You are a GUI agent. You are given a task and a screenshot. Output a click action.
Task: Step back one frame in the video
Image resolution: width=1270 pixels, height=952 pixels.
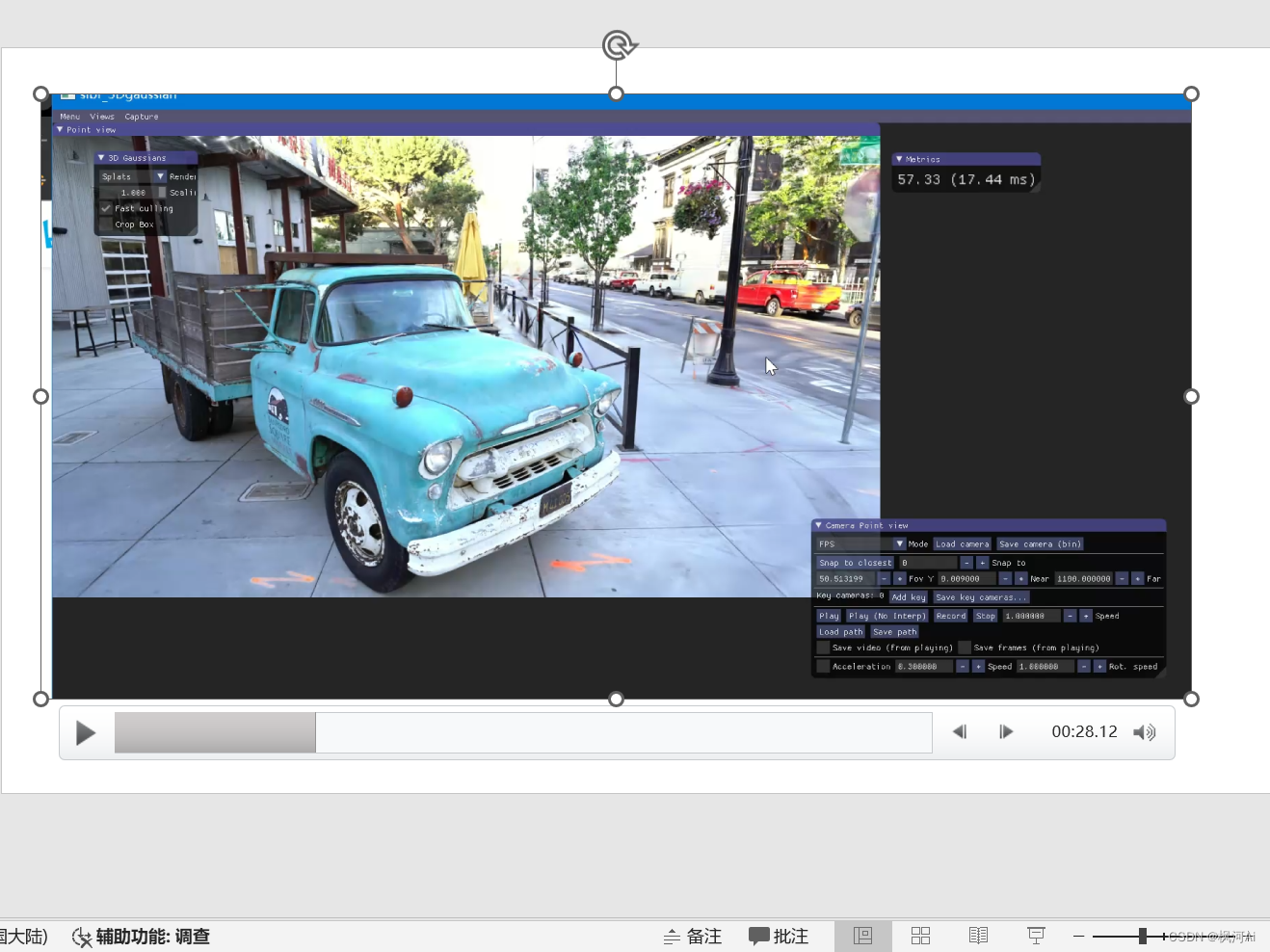click(960, 731)
